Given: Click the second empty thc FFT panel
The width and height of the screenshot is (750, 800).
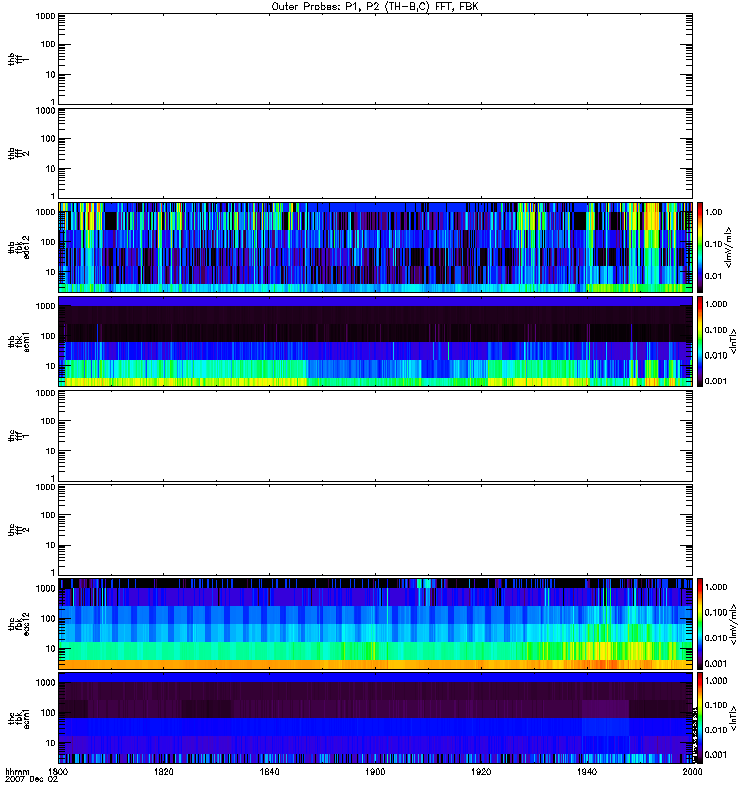Looking at the screenshot, I should click(375, 529).
